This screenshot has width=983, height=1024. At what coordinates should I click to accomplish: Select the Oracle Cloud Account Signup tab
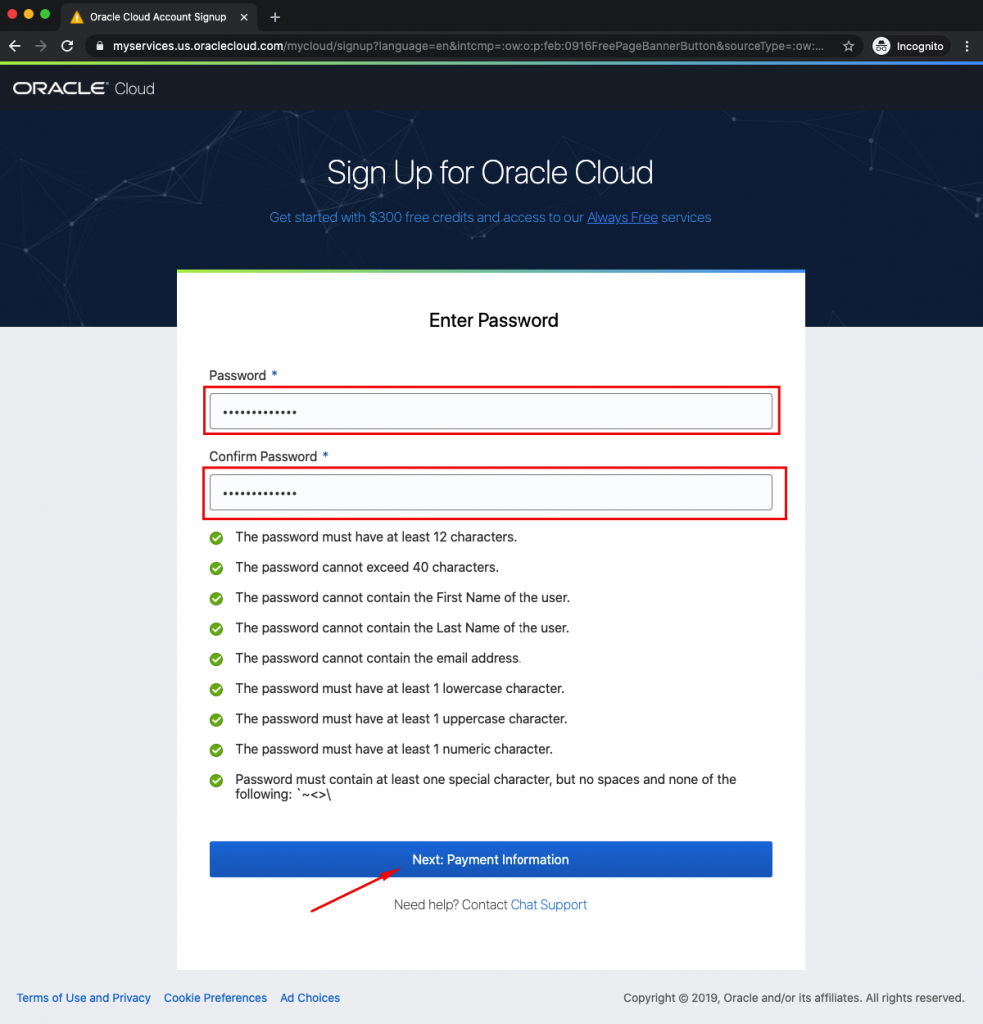pyautogui.click(x=160, y=16)
